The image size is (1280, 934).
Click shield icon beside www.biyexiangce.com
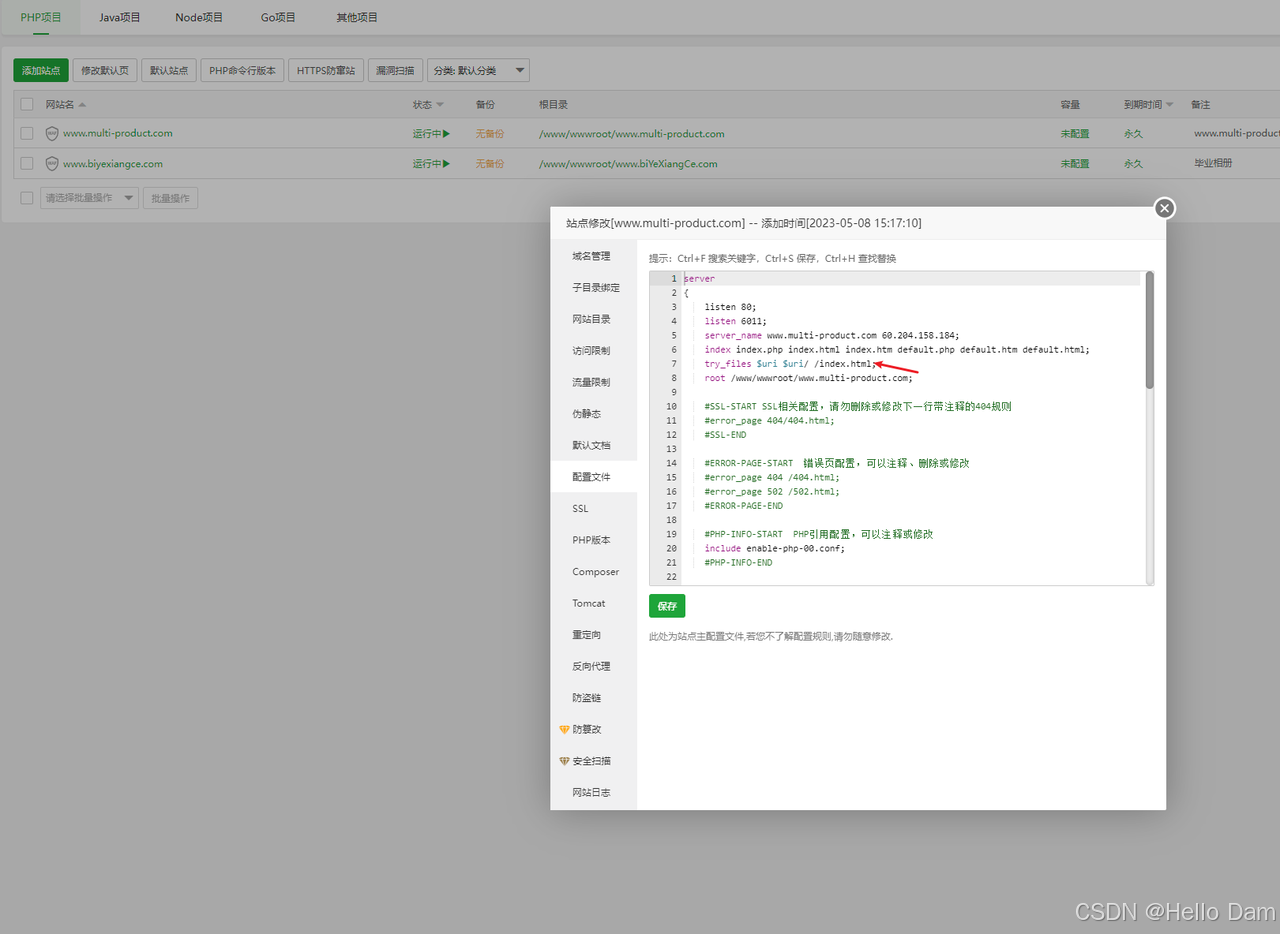click(52, 164)
